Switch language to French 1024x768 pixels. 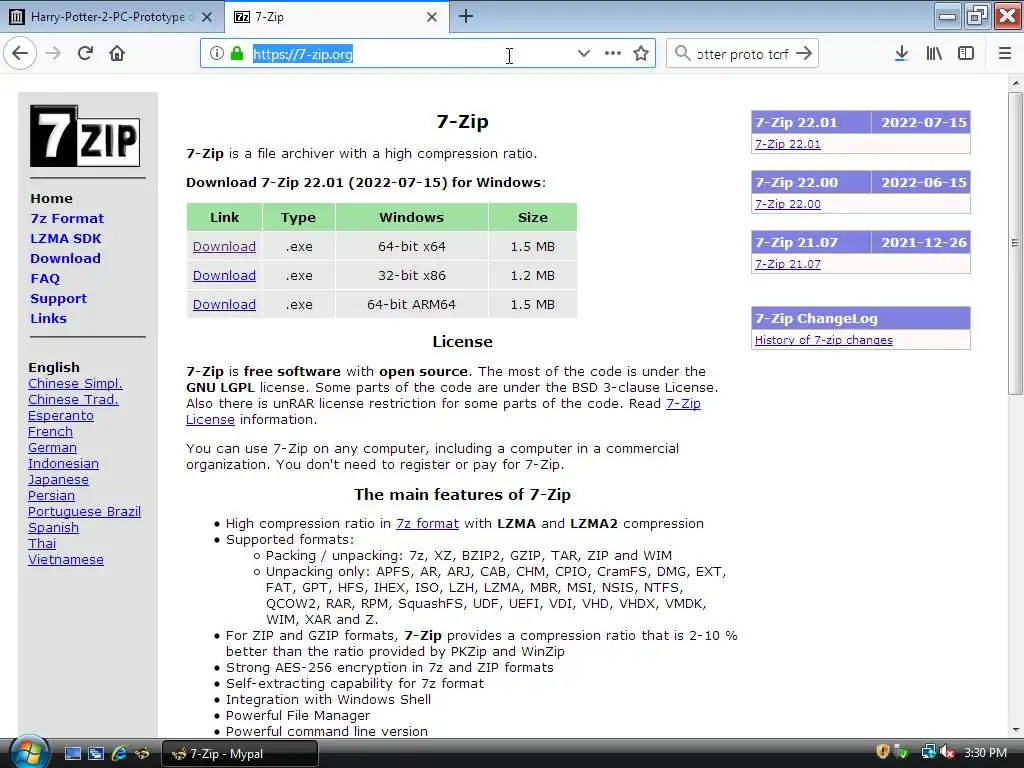(x=50, y=432)
